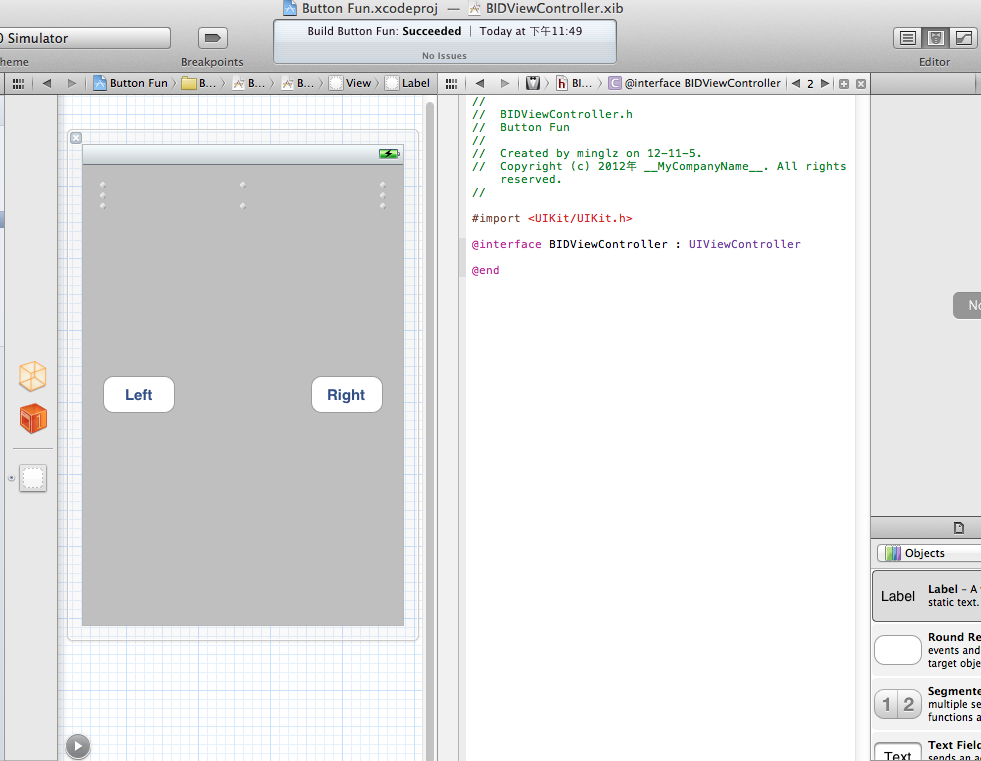This screenshot has width=981, height=761.
Task: Click Button Fun project in jump bar
Action: pyautogui.click(x=131, y=83)
